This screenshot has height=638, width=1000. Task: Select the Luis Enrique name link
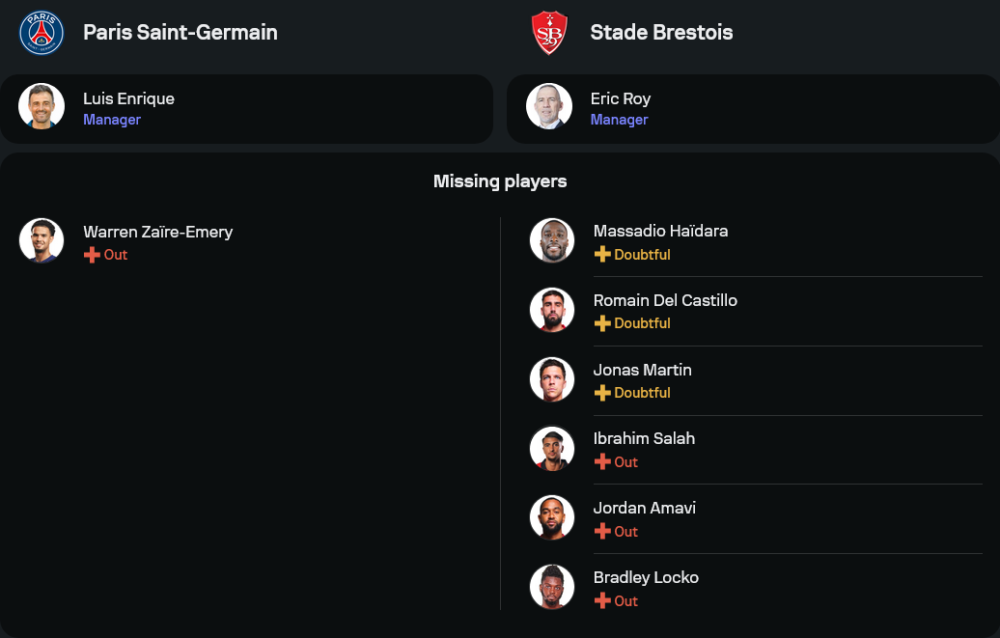click(x=128, y=98)
